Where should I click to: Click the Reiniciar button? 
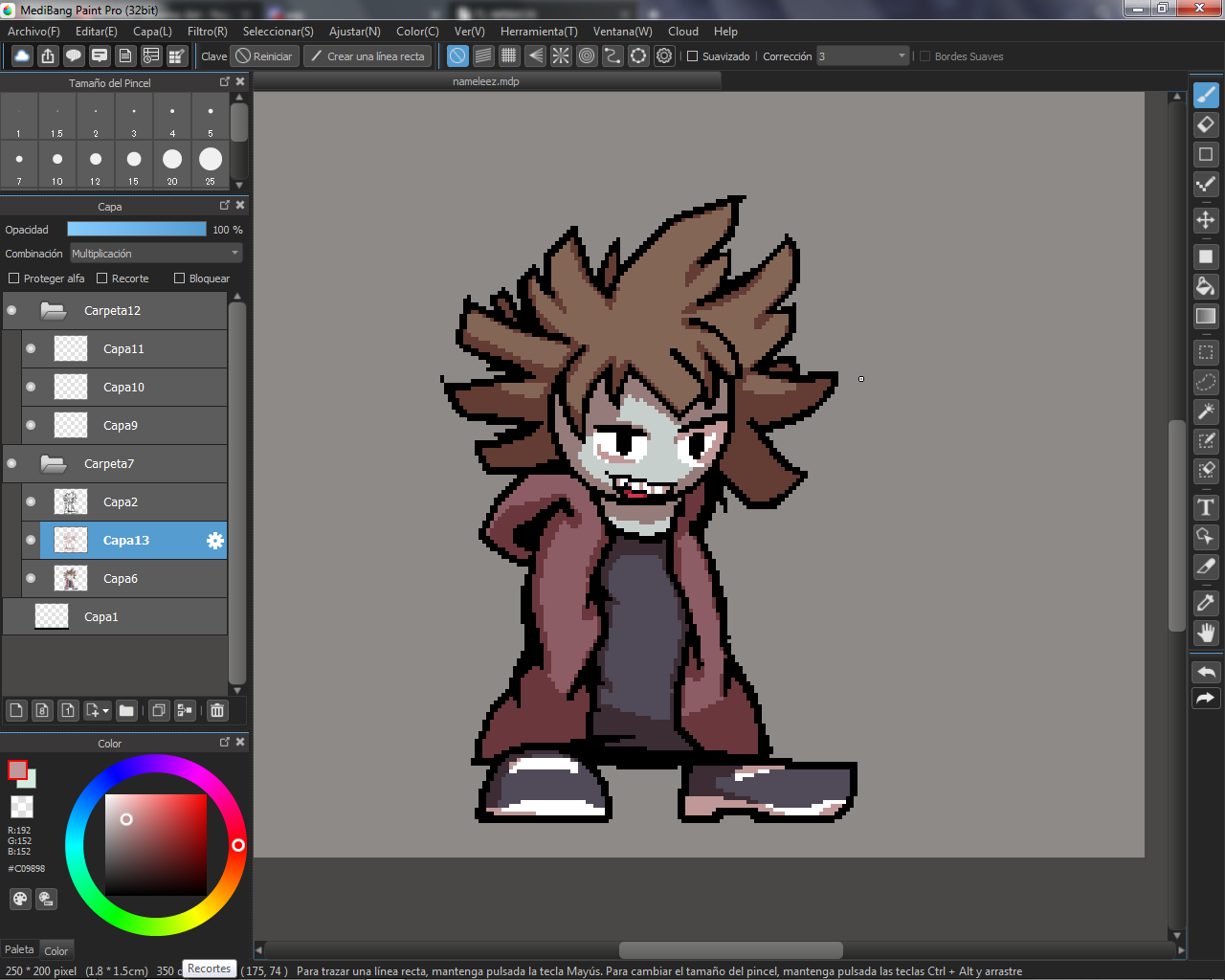point(264,56)
